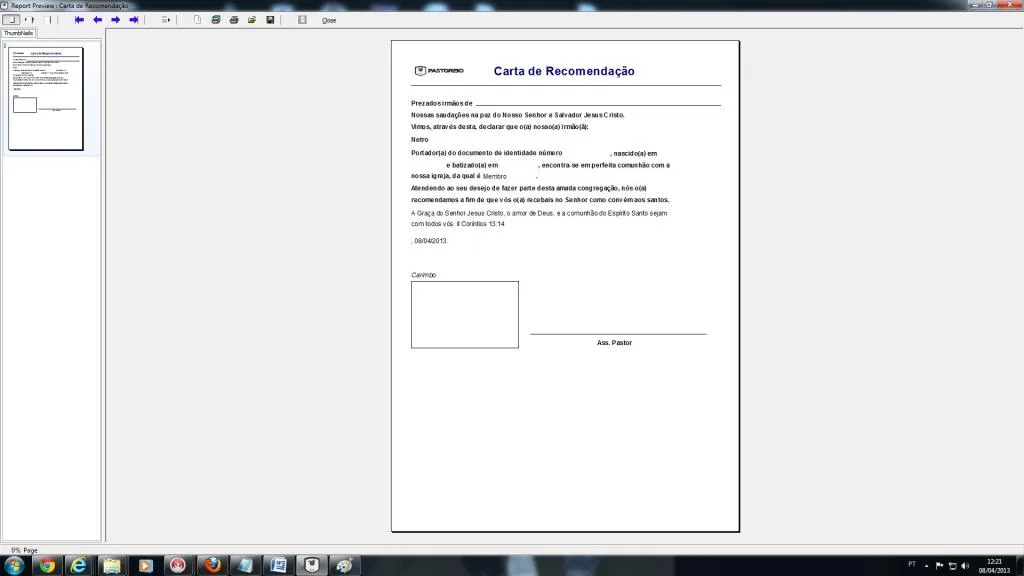Toggle the 100% zoom view button

tap(48, 20)
